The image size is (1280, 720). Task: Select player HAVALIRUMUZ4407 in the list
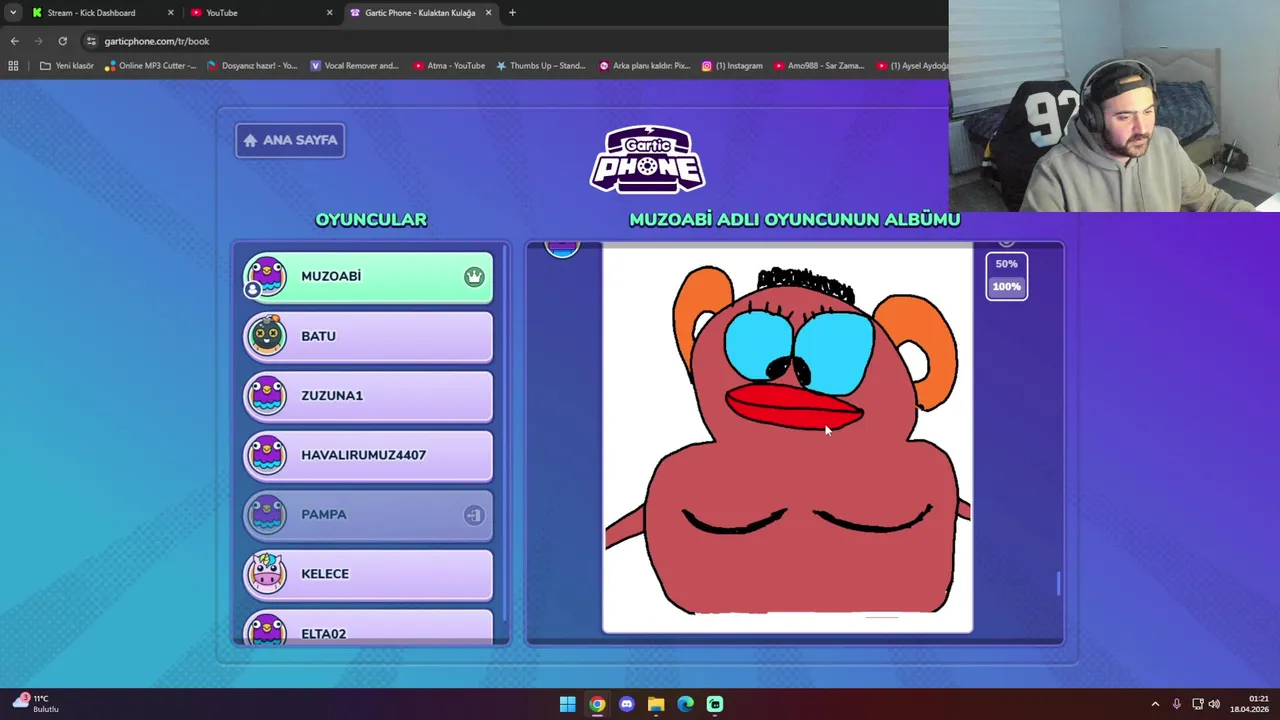(x=368, y=455)
